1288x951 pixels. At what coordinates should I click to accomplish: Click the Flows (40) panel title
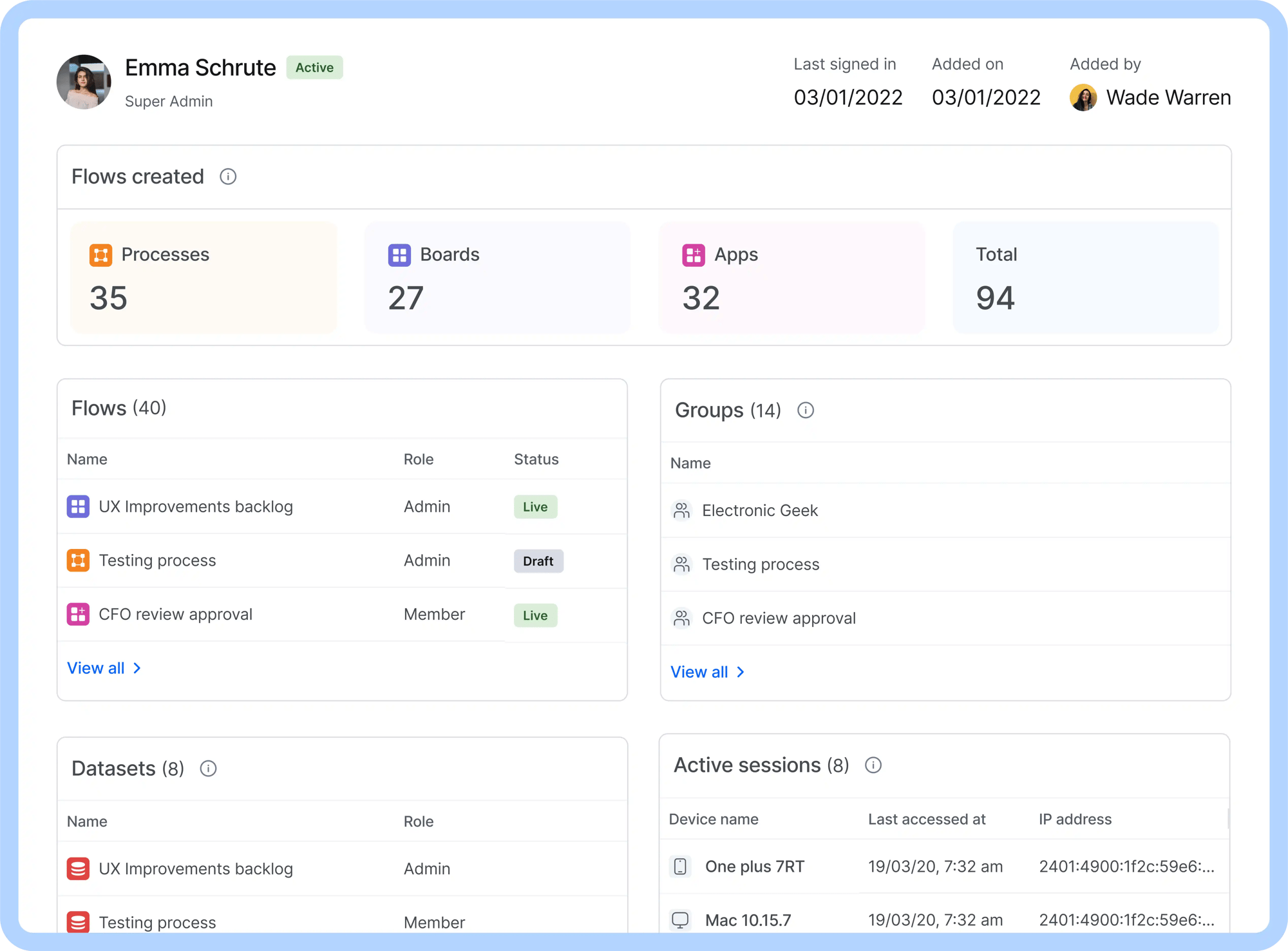click(119, 408)
